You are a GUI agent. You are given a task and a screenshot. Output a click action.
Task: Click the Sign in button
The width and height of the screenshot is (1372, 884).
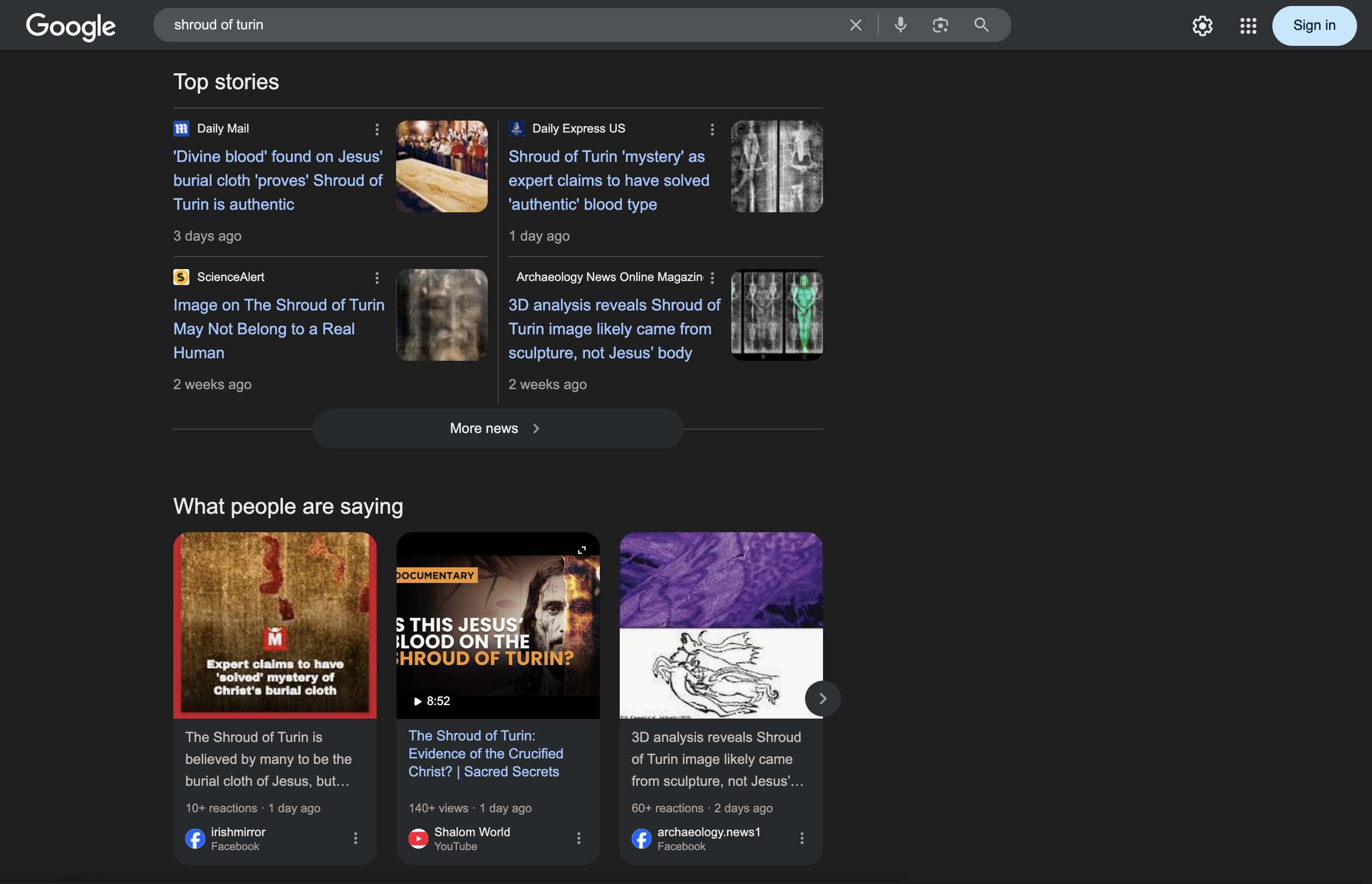point(1314,26)
